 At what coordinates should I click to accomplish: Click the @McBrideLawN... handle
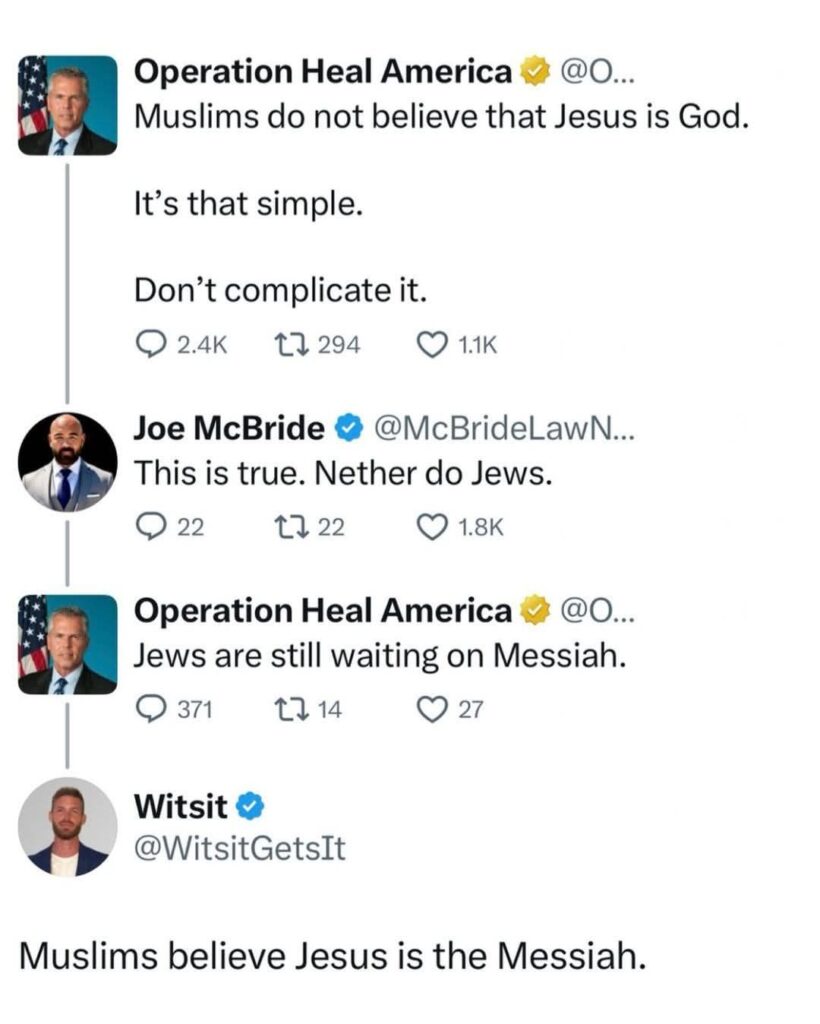coord(503,429)
